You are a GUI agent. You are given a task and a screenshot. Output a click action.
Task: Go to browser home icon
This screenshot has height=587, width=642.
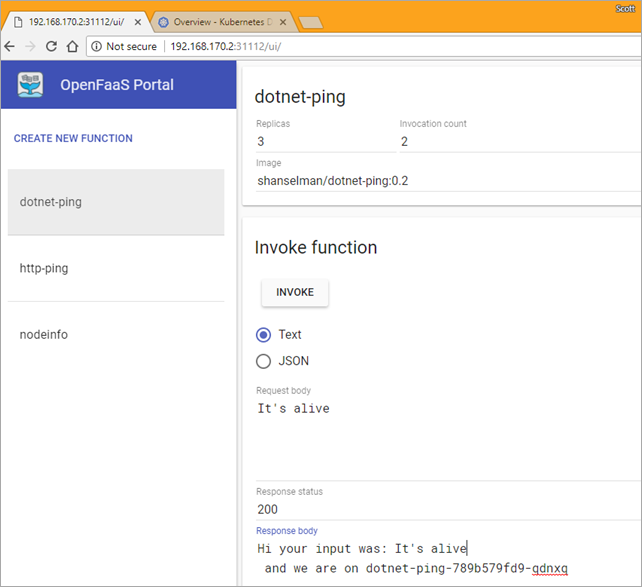pyautogui.click(x=72, y=46)
